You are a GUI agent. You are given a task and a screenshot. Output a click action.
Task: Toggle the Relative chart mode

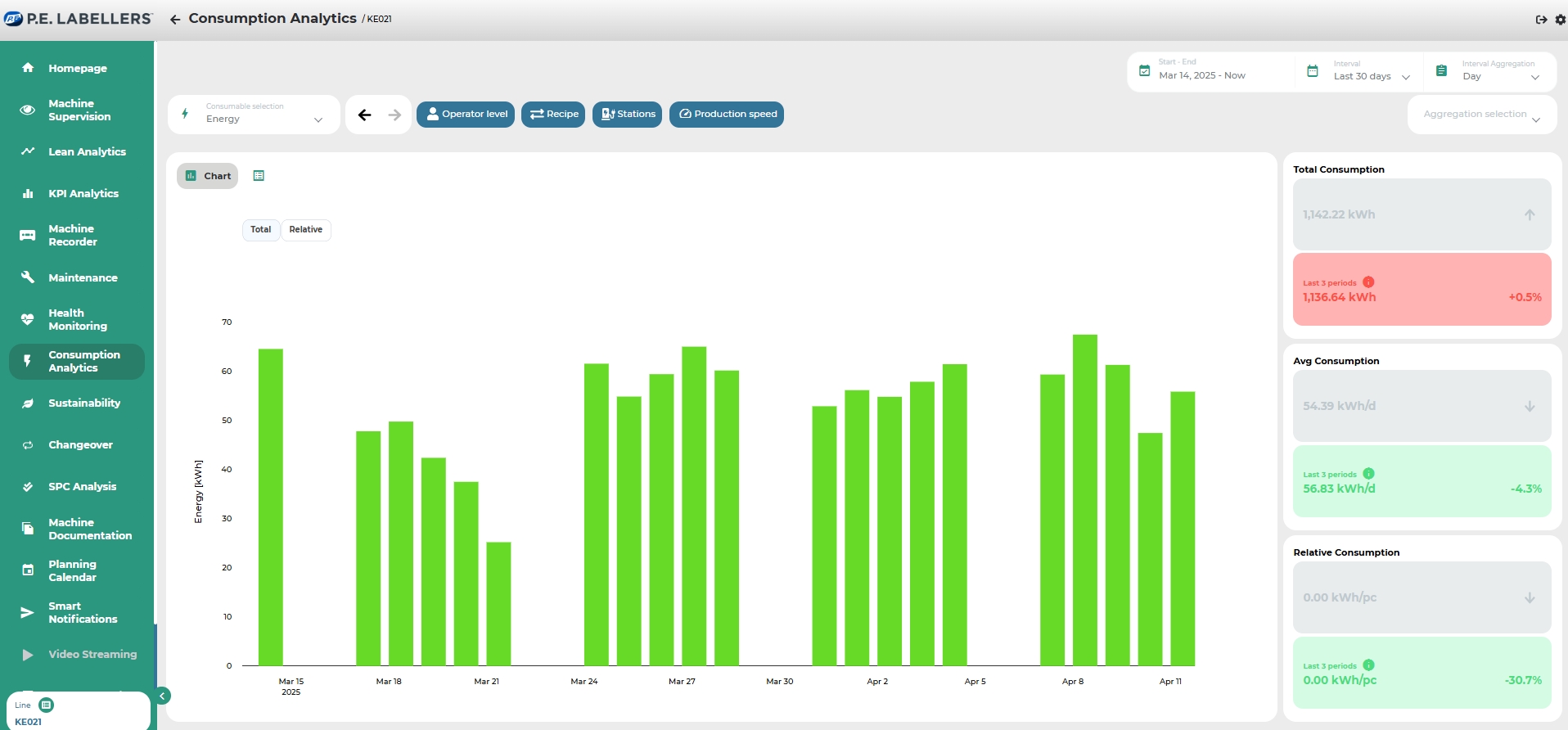click(x=305, y=230)
